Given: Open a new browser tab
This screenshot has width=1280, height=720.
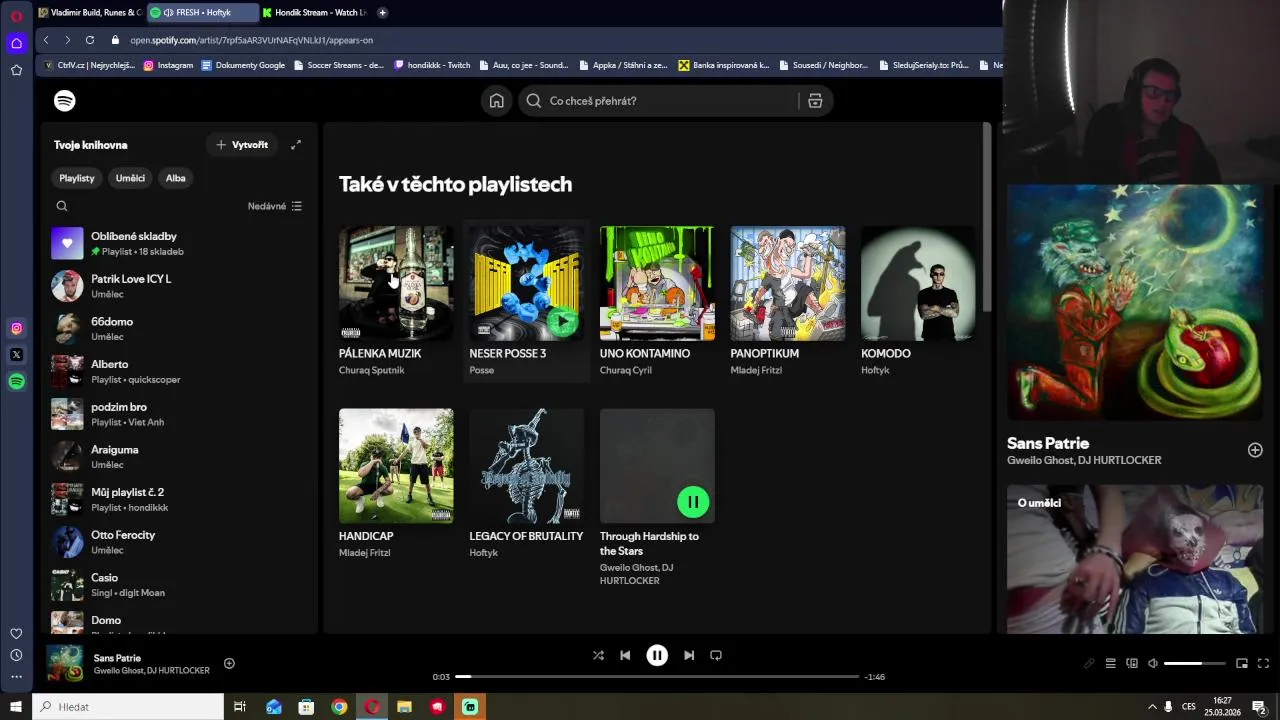Looking at the screenshot, I should (383, 12).
